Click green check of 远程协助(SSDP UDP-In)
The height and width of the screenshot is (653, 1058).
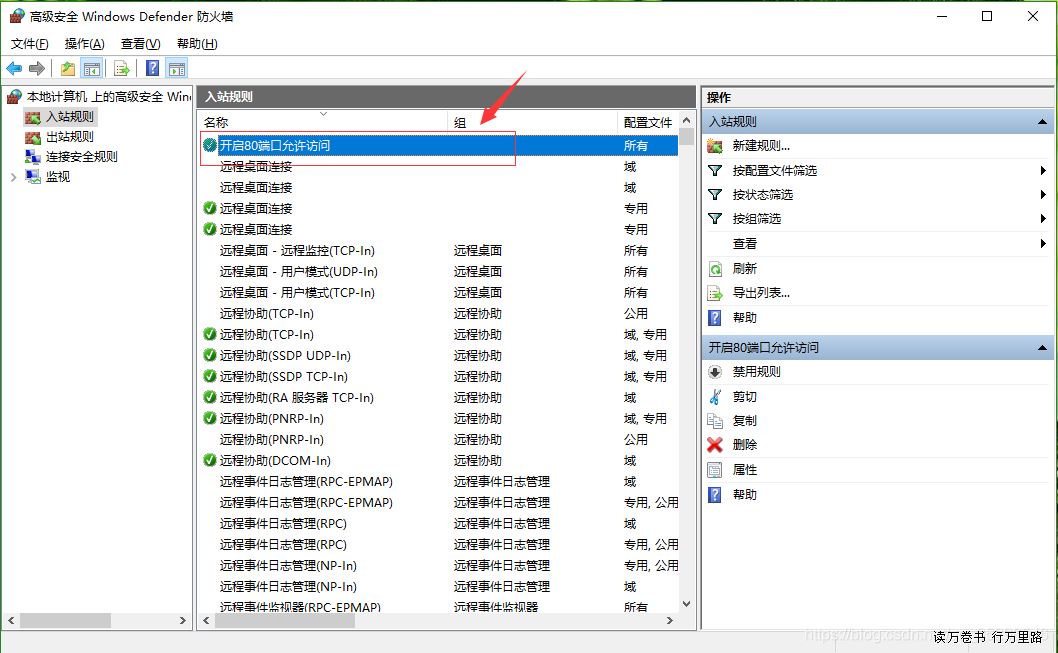210,356
